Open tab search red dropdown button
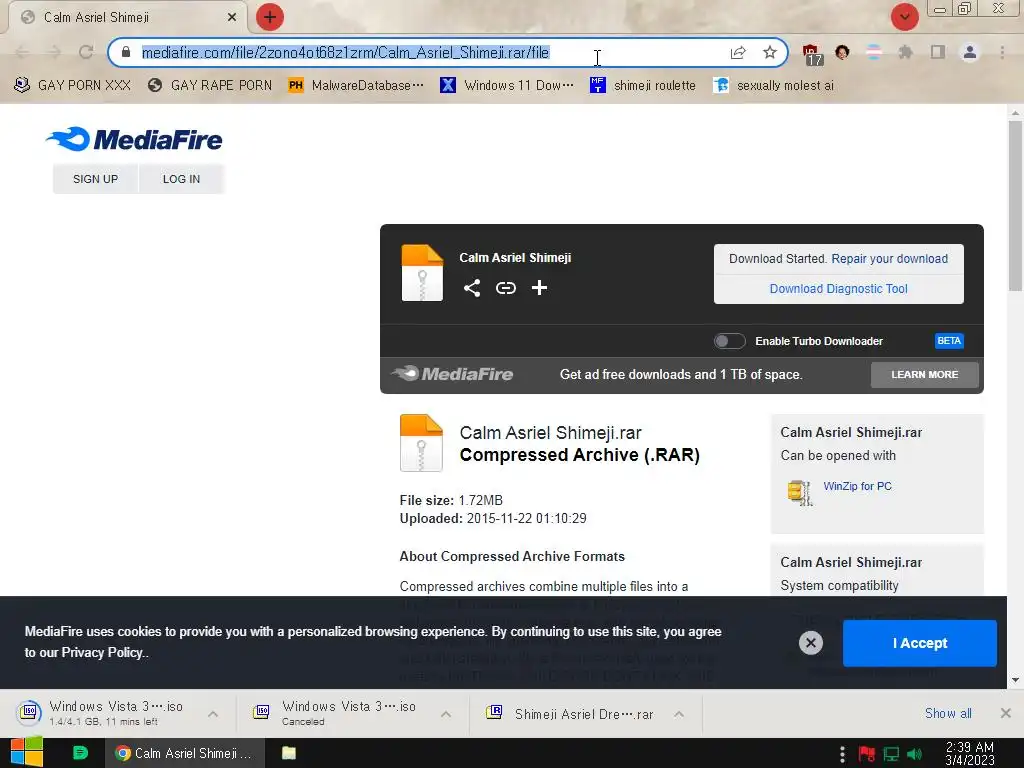 [x=904, y=17]
